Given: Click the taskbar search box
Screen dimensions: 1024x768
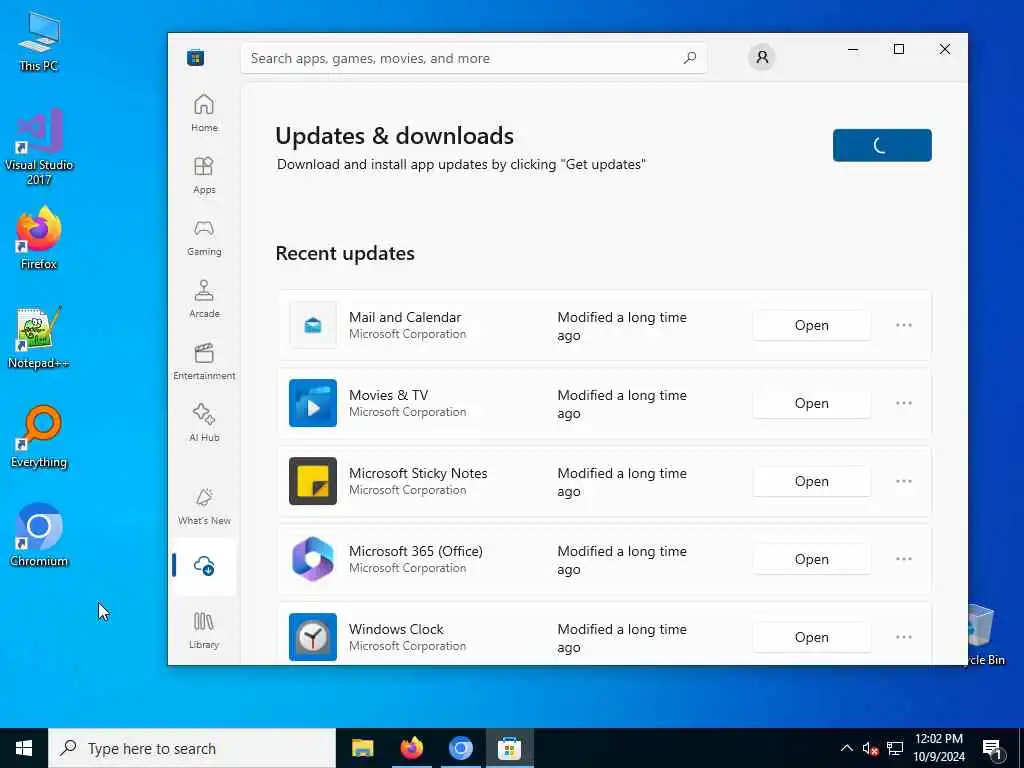Looking at the screenshot, I should 192,748.
